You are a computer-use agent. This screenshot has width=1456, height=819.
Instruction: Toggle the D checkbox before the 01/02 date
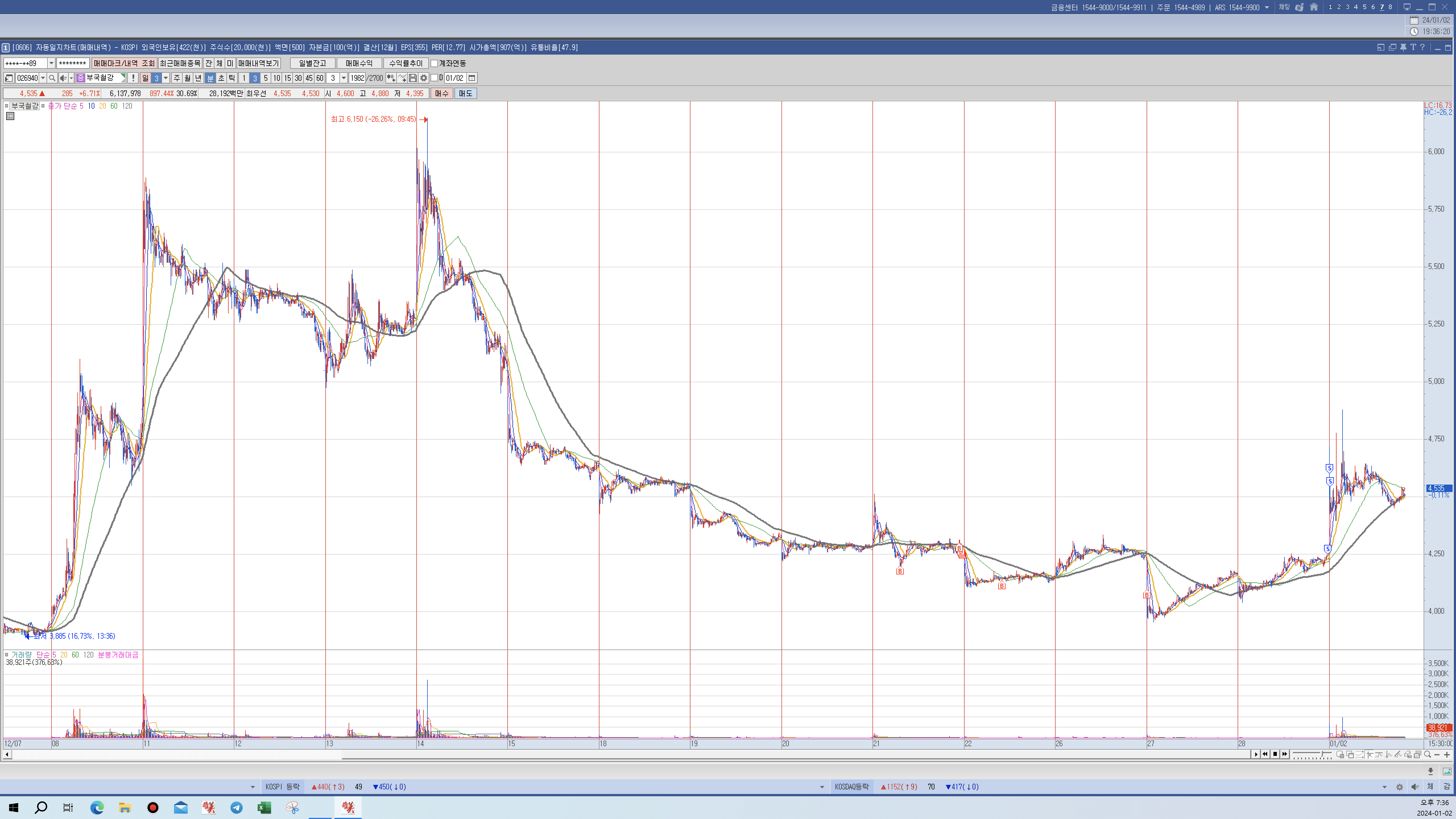click(434, 78)
